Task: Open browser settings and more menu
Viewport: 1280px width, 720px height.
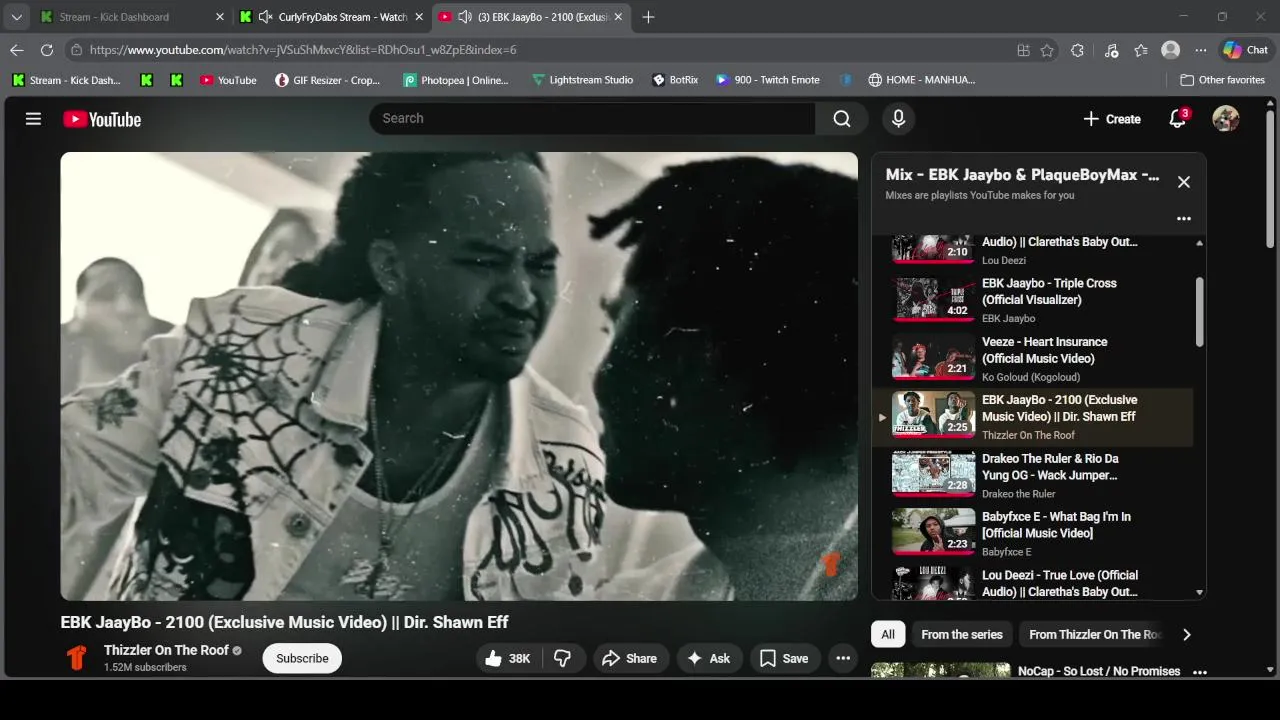Action: coord(1201,50)
